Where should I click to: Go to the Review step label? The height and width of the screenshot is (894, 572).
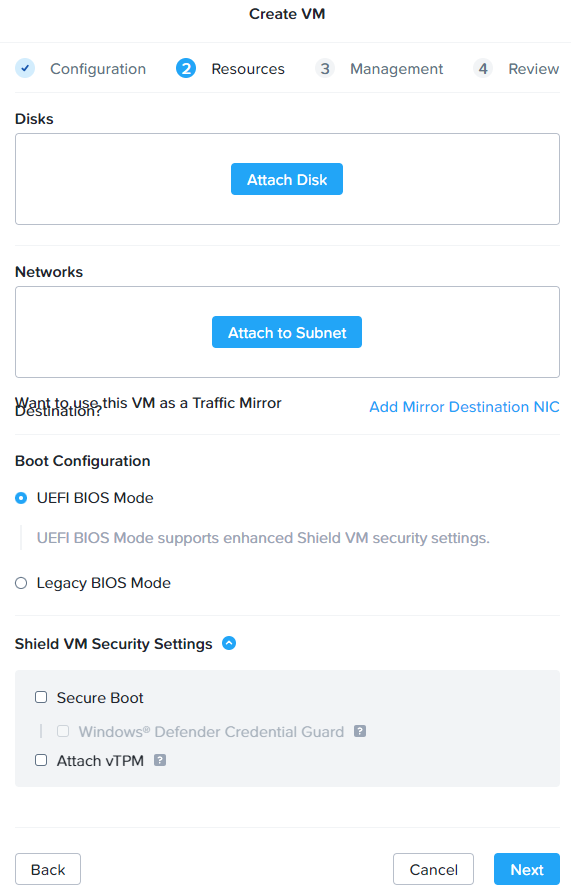(534, 69)
